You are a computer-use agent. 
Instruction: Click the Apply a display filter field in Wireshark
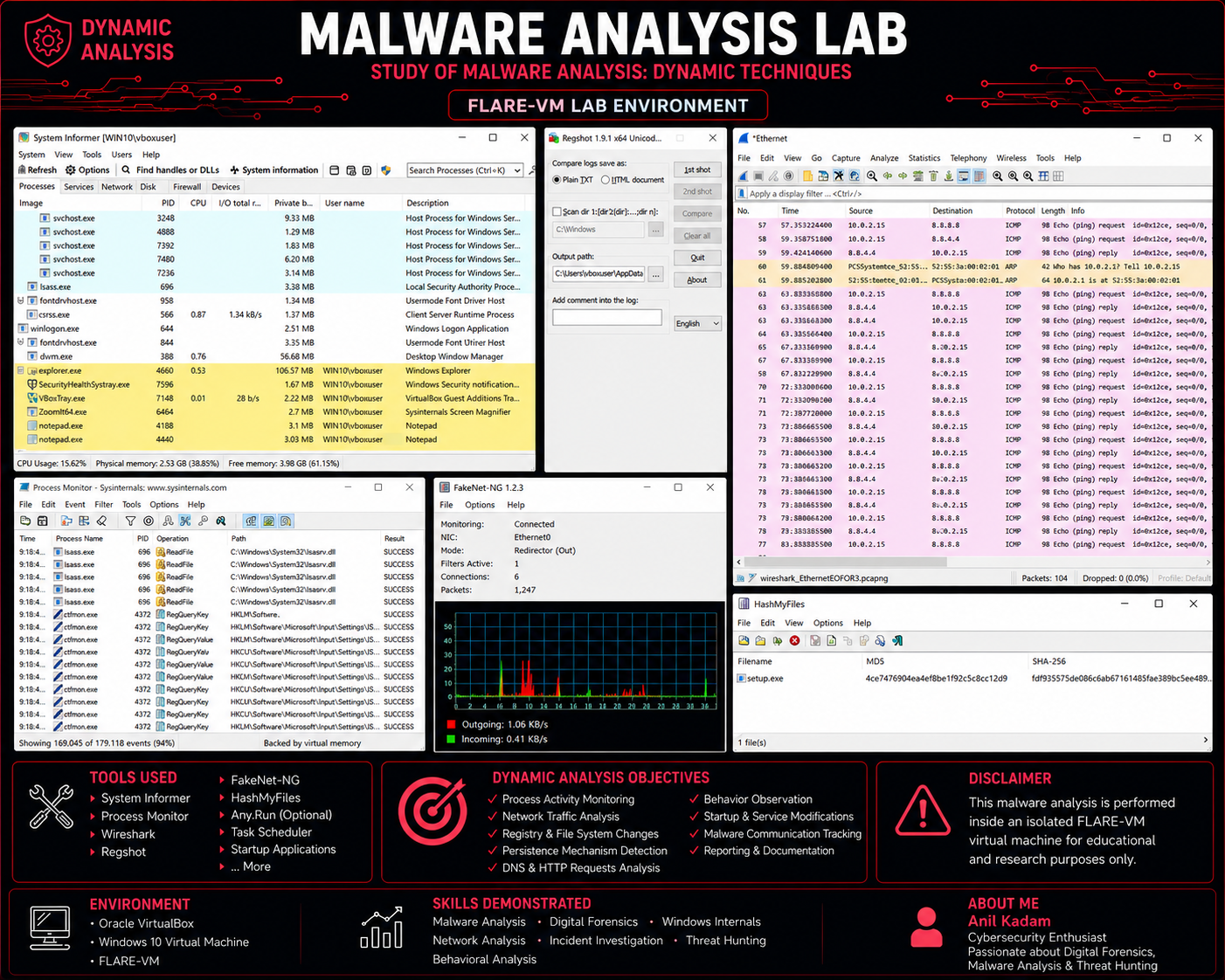click(x=979, y=194)
